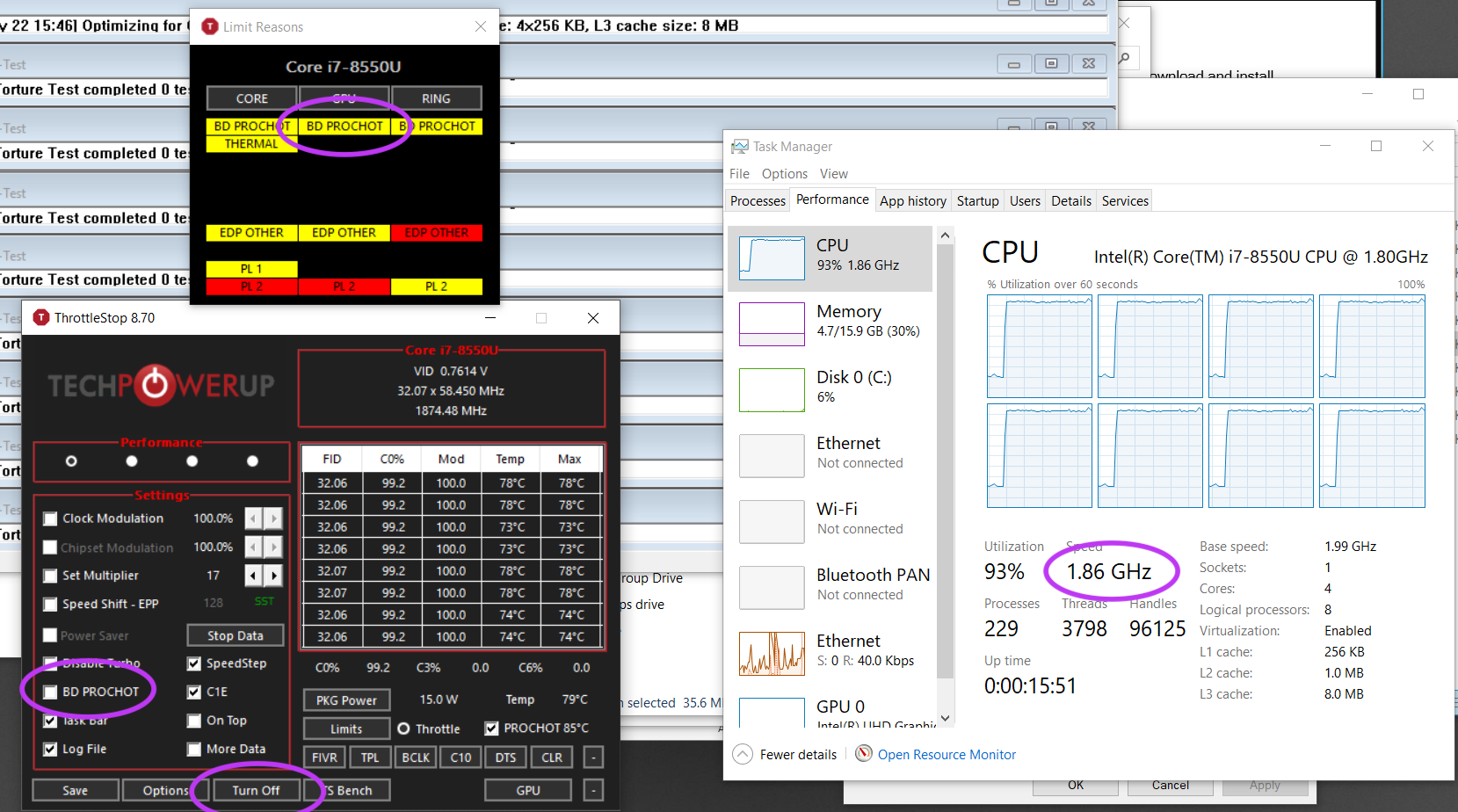Uncheck the PROCHOT 85°C checkbox
The width and height of the screenshot is (1458, 812).
point(492,729)
